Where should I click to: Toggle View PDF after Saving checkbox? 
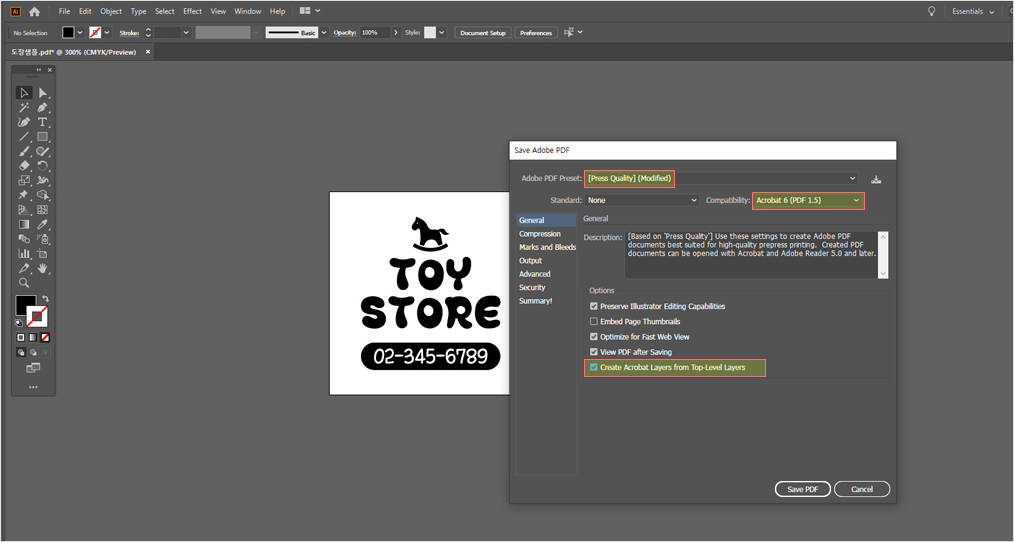[594, 352]
